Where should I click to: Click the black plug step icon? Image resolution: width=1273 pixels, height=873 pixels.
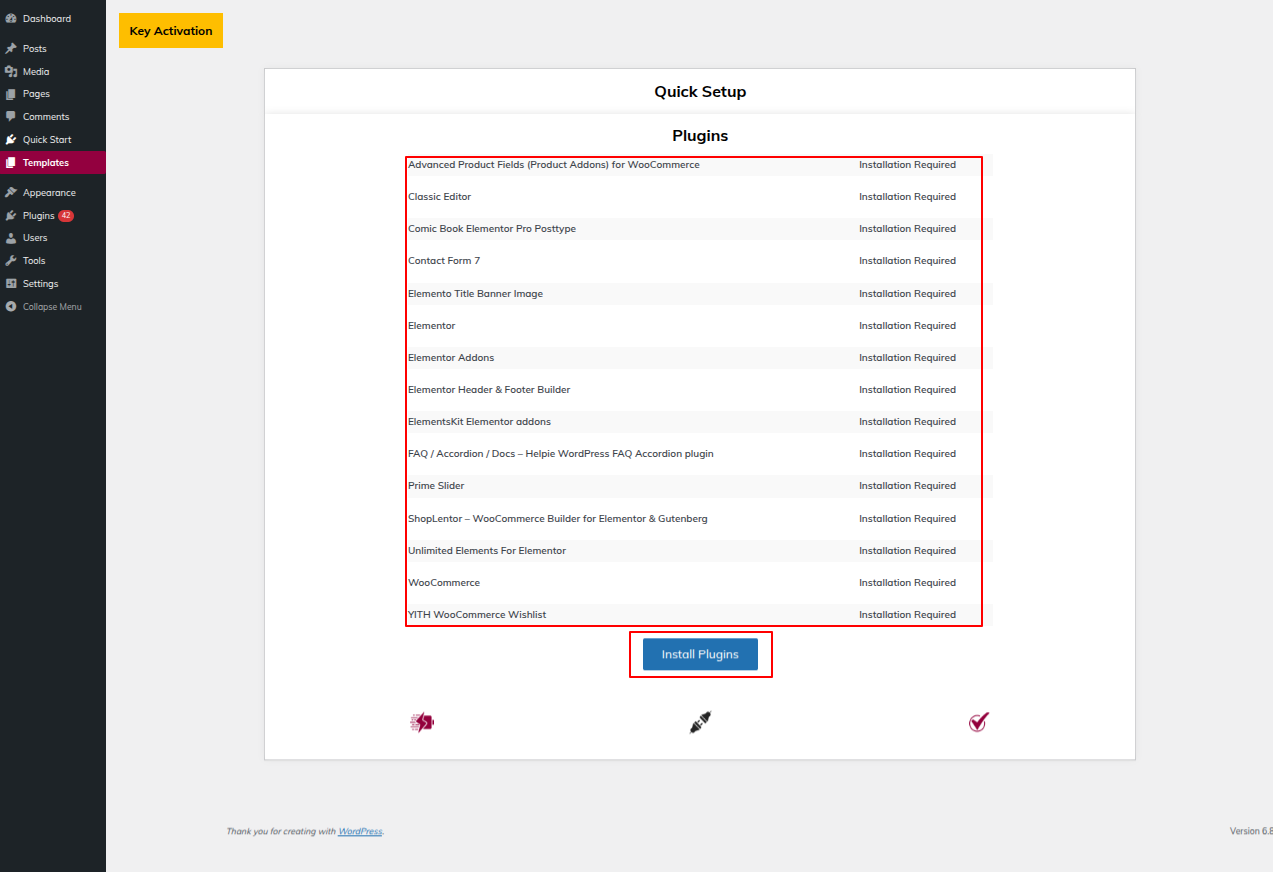(x=700, y=722)
